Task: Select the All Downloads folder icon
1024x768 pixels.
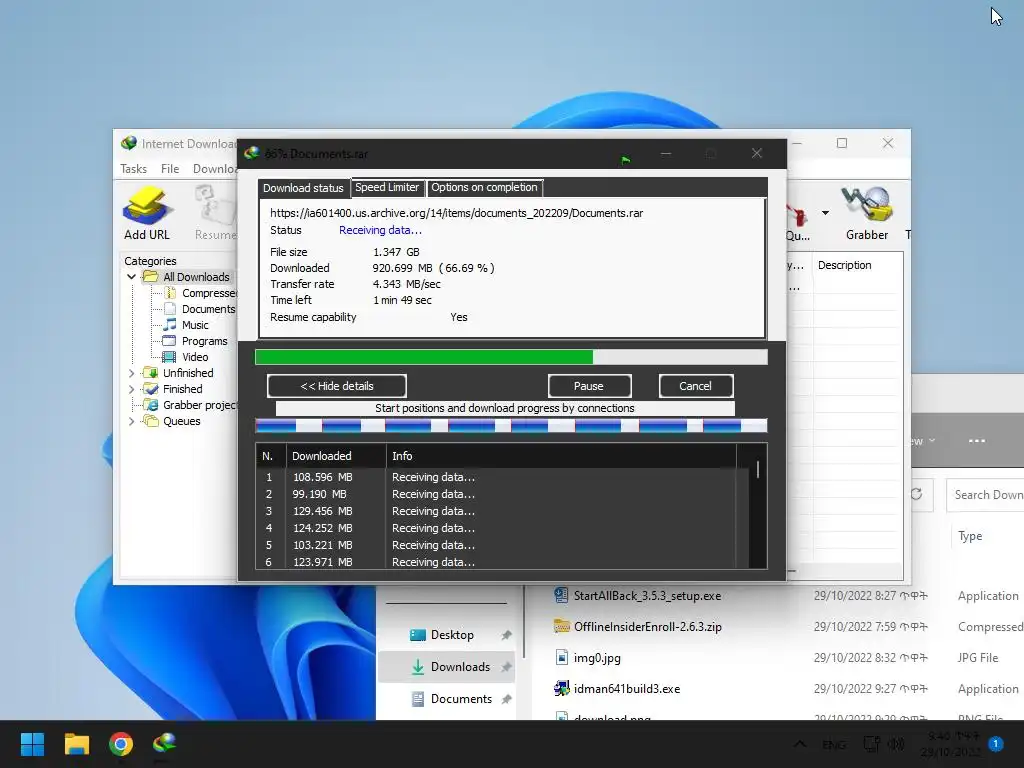Action: click(x=150, y=277)
